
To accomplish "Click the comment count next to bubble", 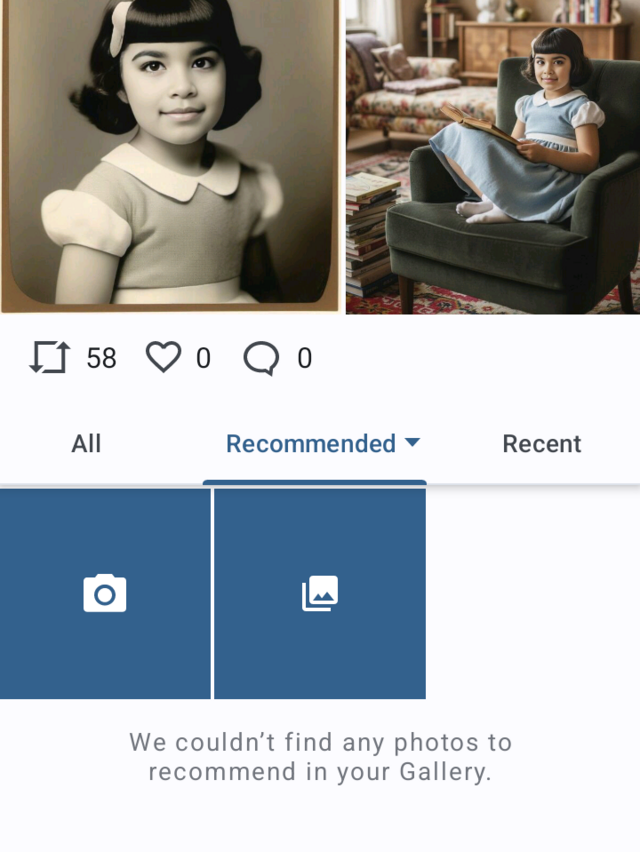I will coord(305,358).
